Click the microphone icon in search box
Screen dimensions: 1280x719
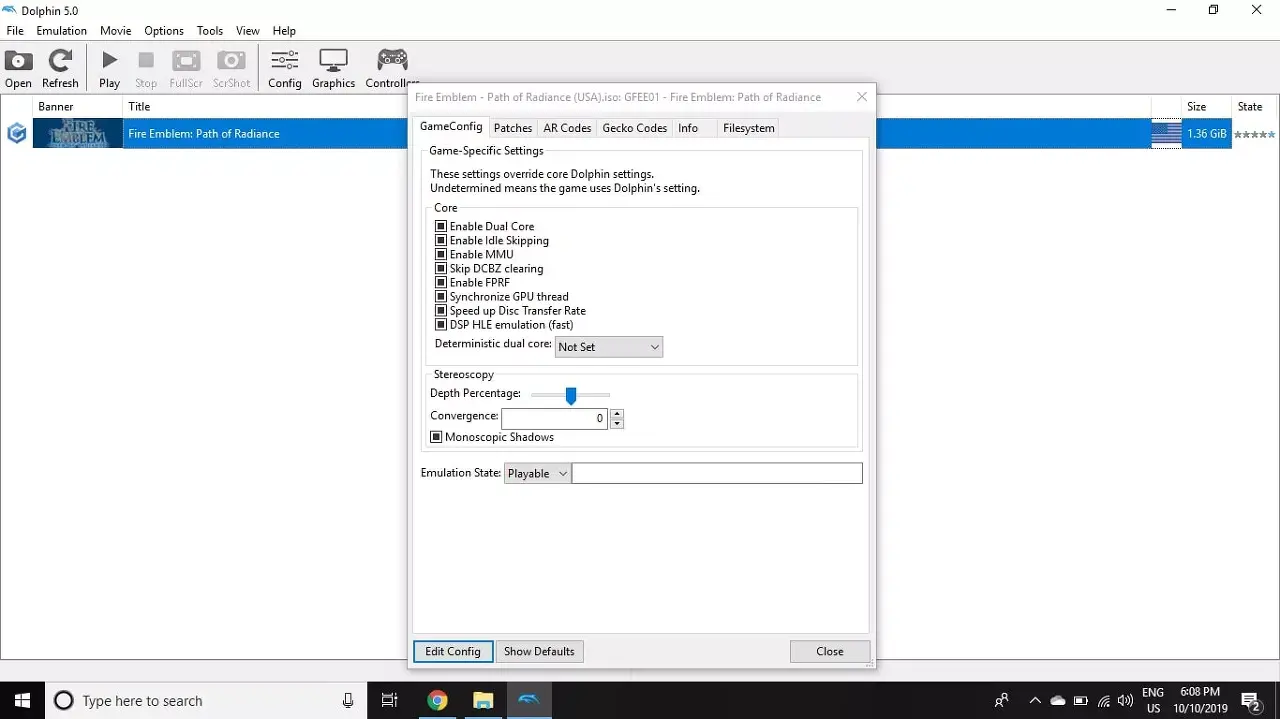pyautogui.click(x=348, y=700)
